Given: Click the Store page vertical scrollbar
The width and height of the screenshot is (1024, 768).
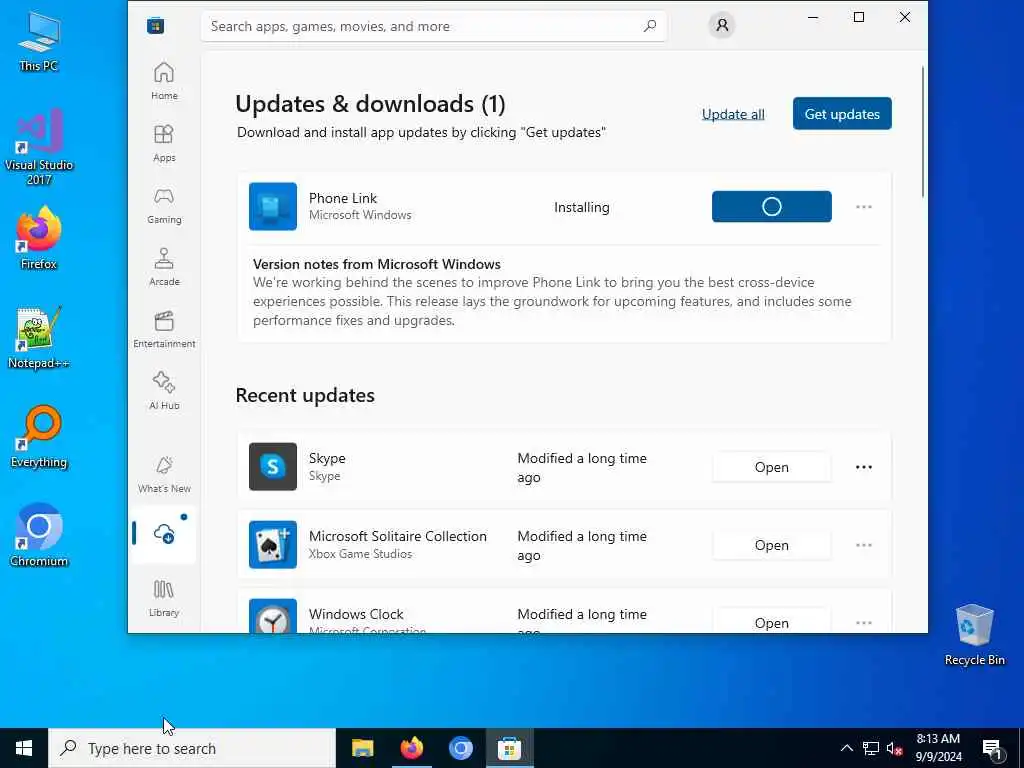Looking at the screenshot, I should click(923, 131).
